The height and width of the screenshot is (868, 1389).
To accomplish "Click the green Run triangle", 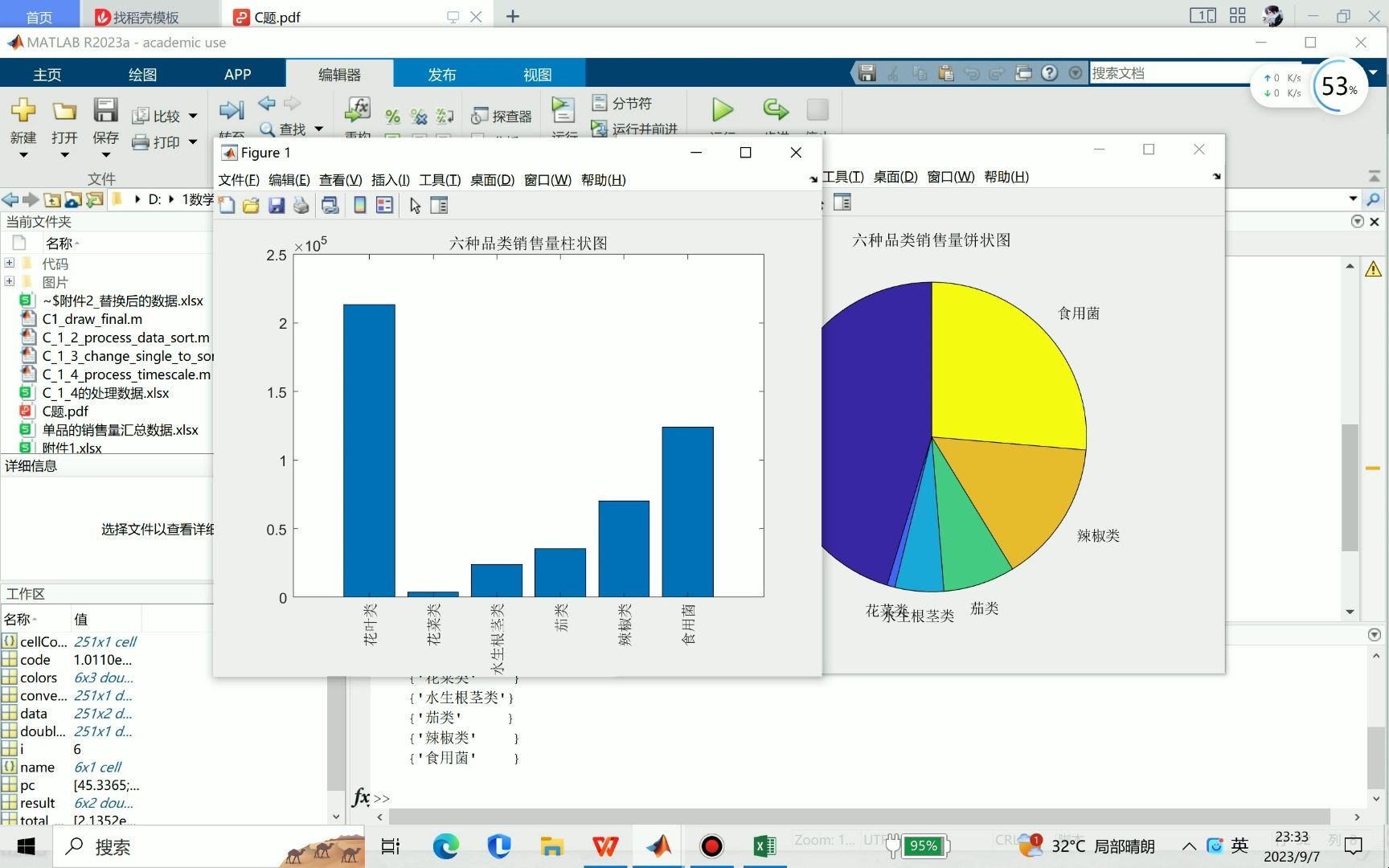I will click(x=723, y=109).
